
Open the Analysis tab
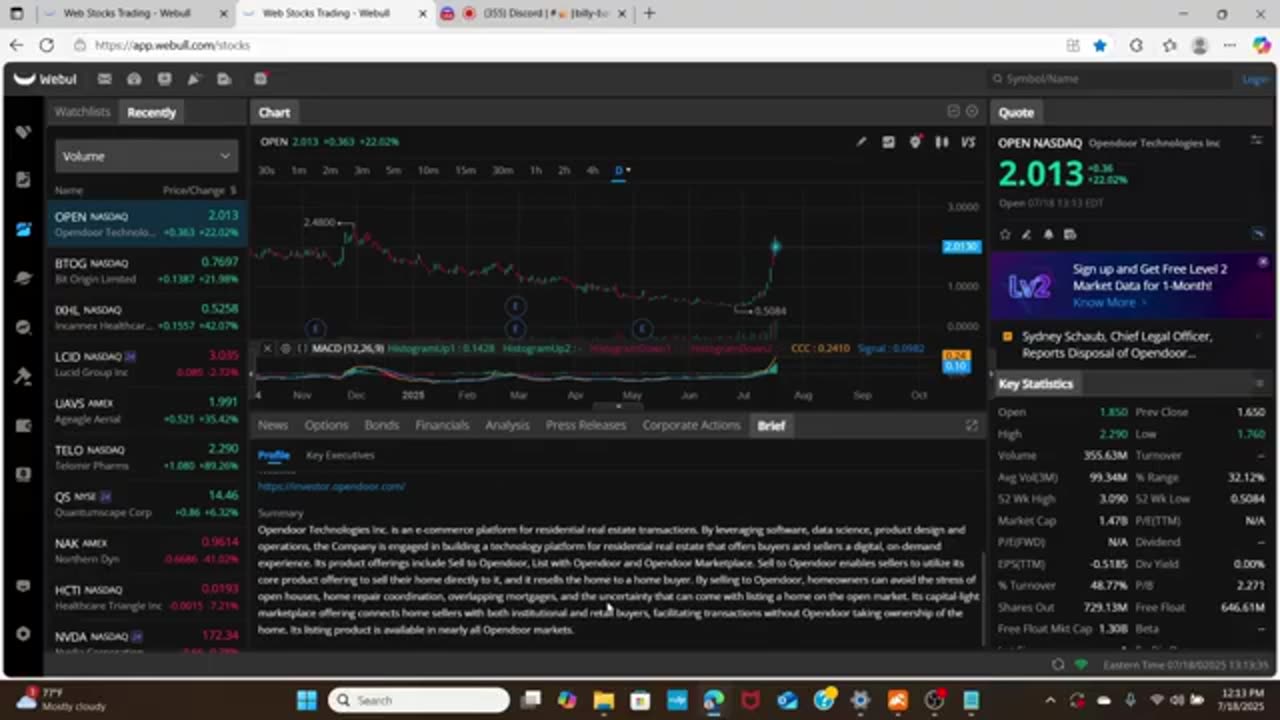tap(507, 425)
